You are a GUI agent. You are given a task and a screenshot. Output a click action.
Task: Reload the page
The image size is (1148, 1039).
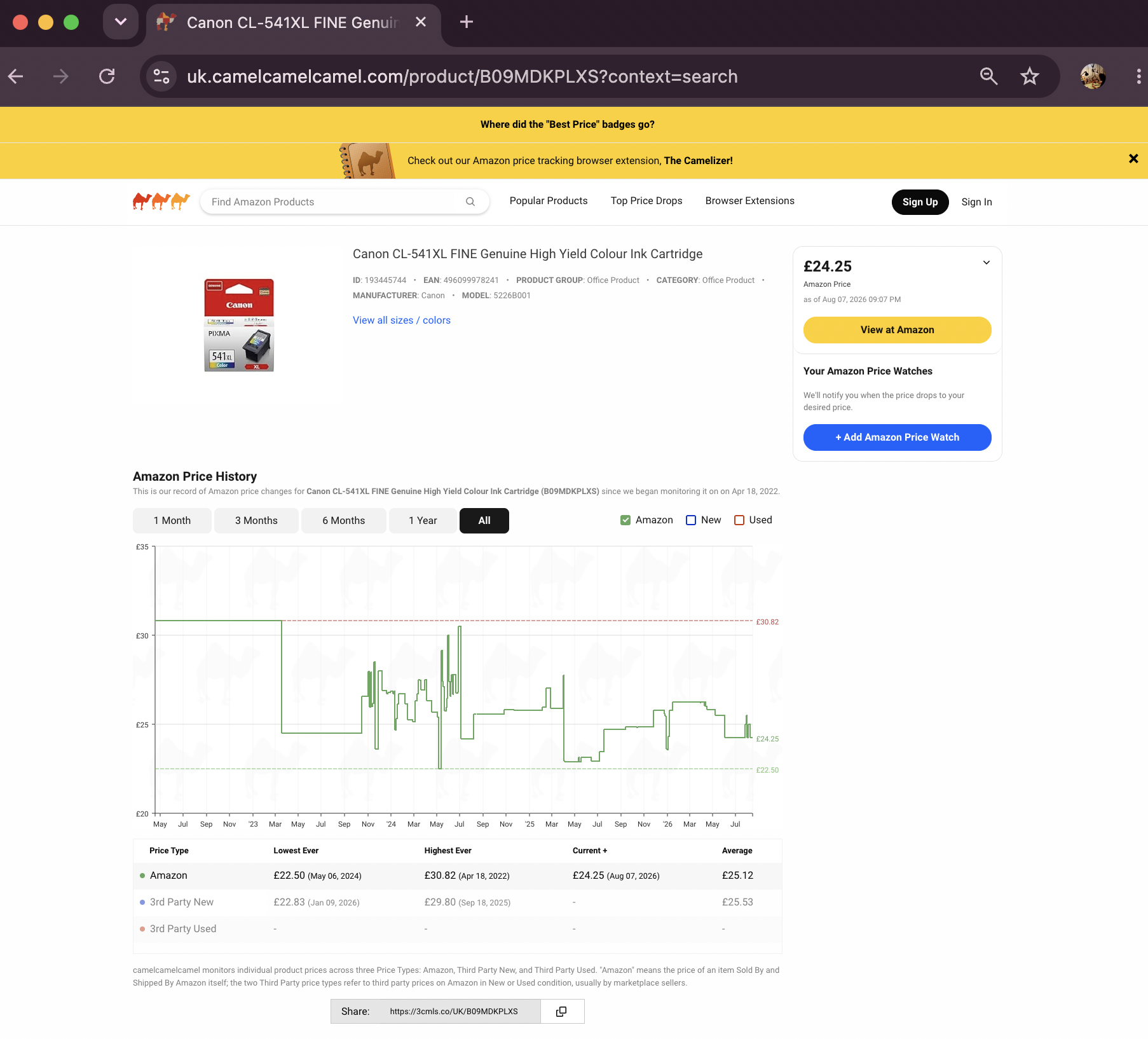click(107, 76)
